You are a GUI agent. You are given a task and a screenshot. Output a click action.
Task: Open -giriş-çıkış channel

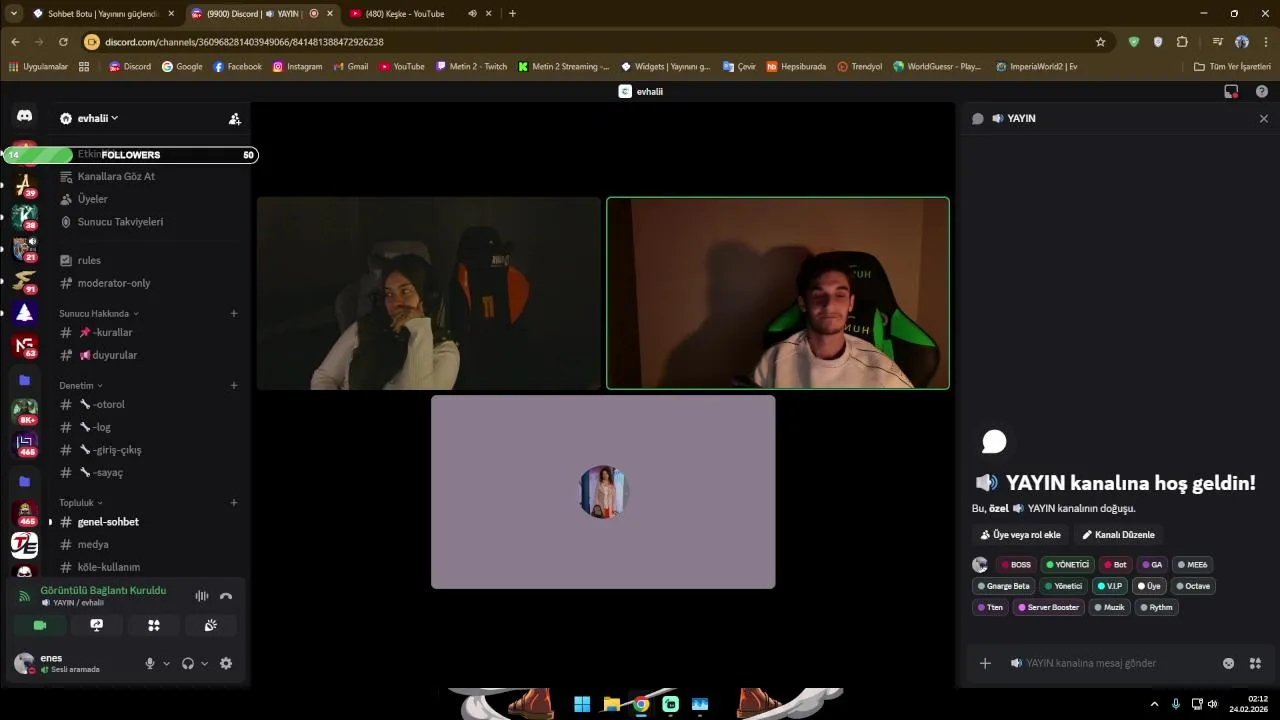click(110, 450)
